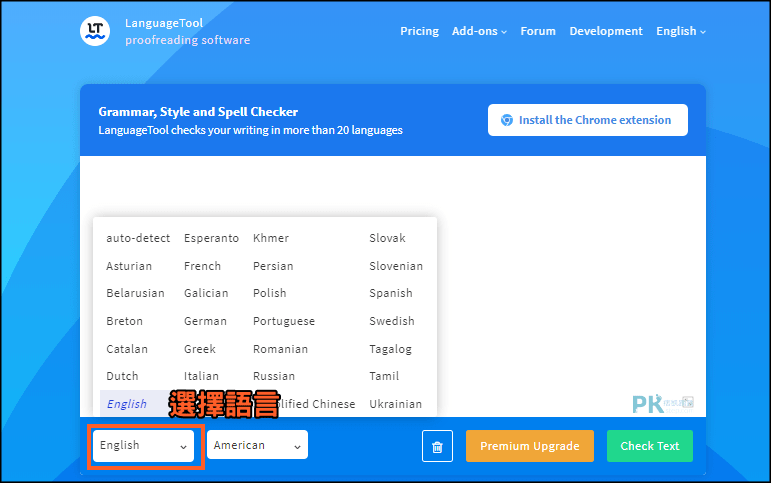
Task: Expand the Add-ons menu
Action: coord(479,31)
